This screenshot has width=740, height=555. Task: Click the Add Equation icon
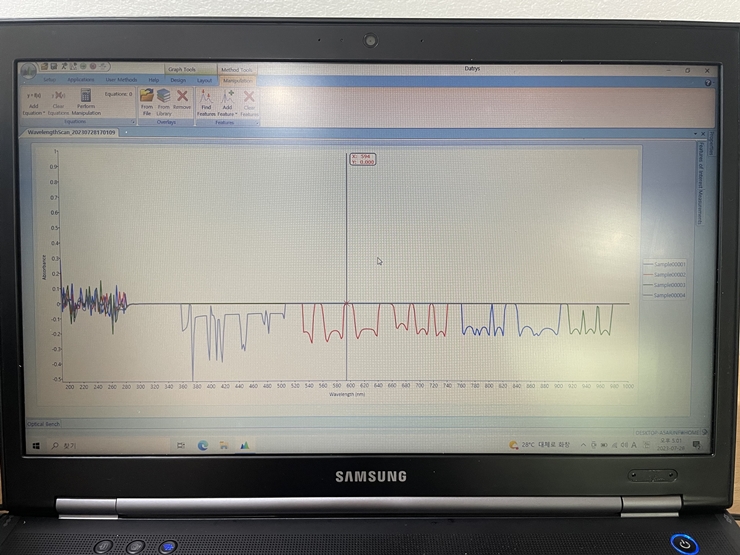pyautogui.click(x=34, y=98)
